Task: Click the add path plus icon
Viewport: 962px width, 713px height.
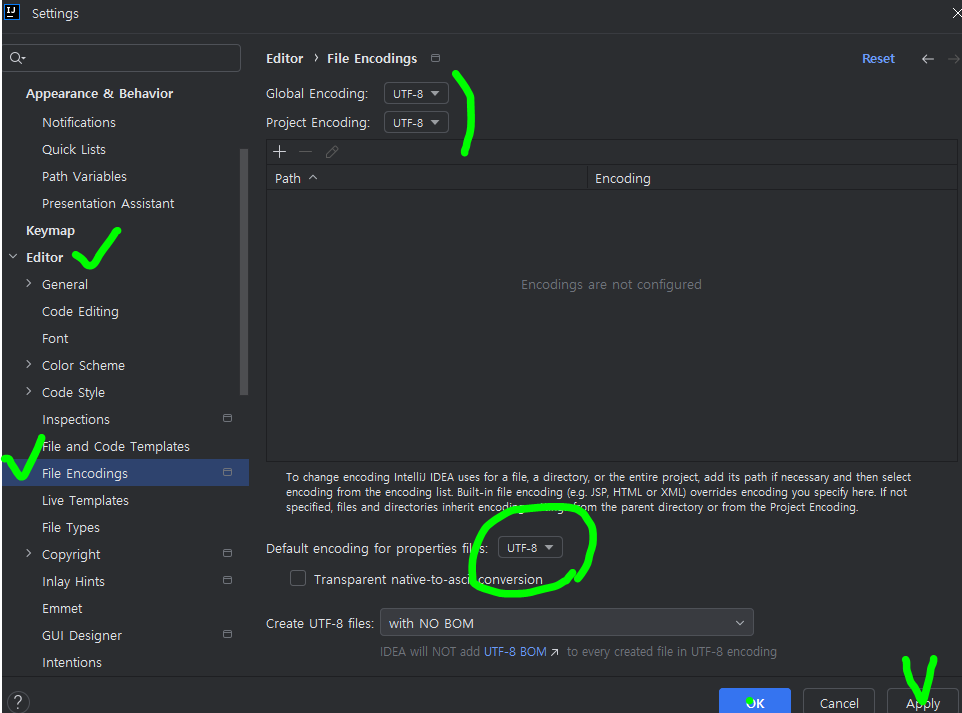Action: coord(279,152)
